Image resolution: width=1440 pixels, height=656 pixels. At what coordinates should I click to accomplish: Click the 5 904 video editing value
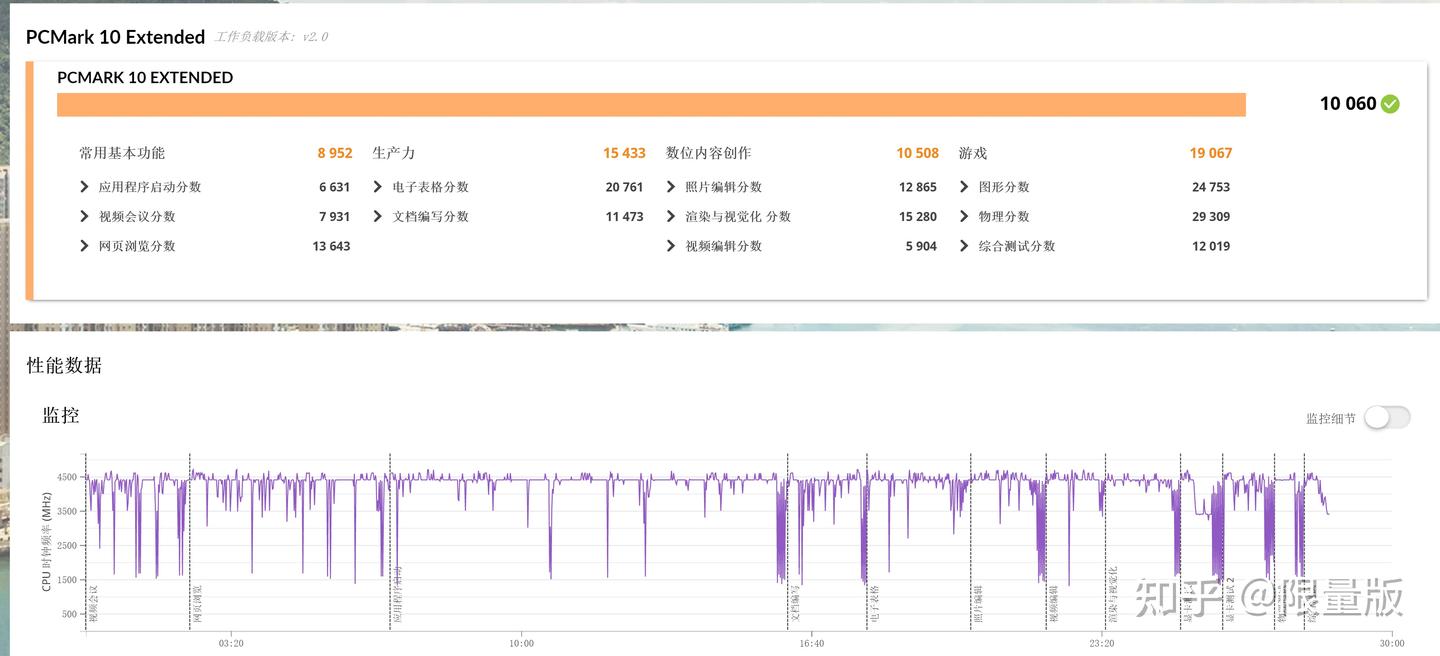click(921, 246)
